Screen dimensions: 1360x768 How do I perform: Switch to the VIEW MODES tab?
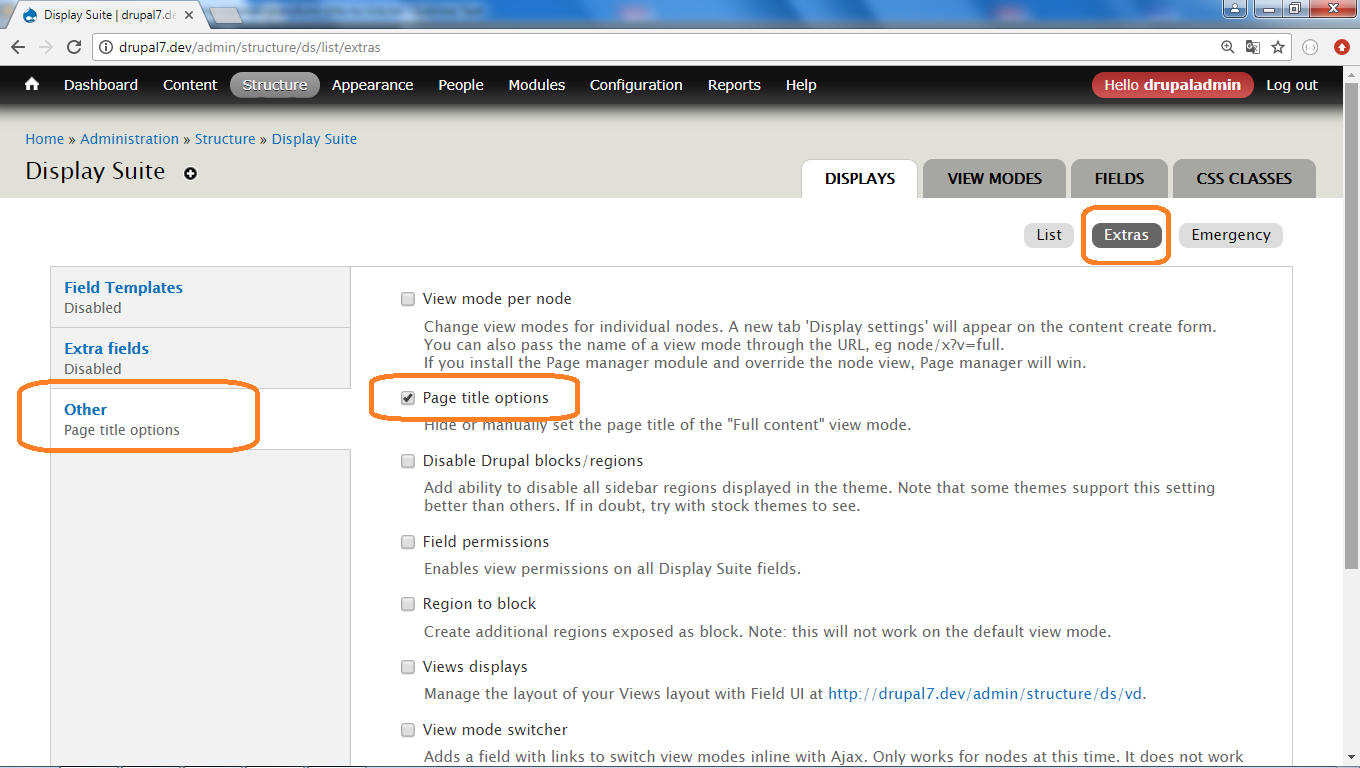(994, 178)
